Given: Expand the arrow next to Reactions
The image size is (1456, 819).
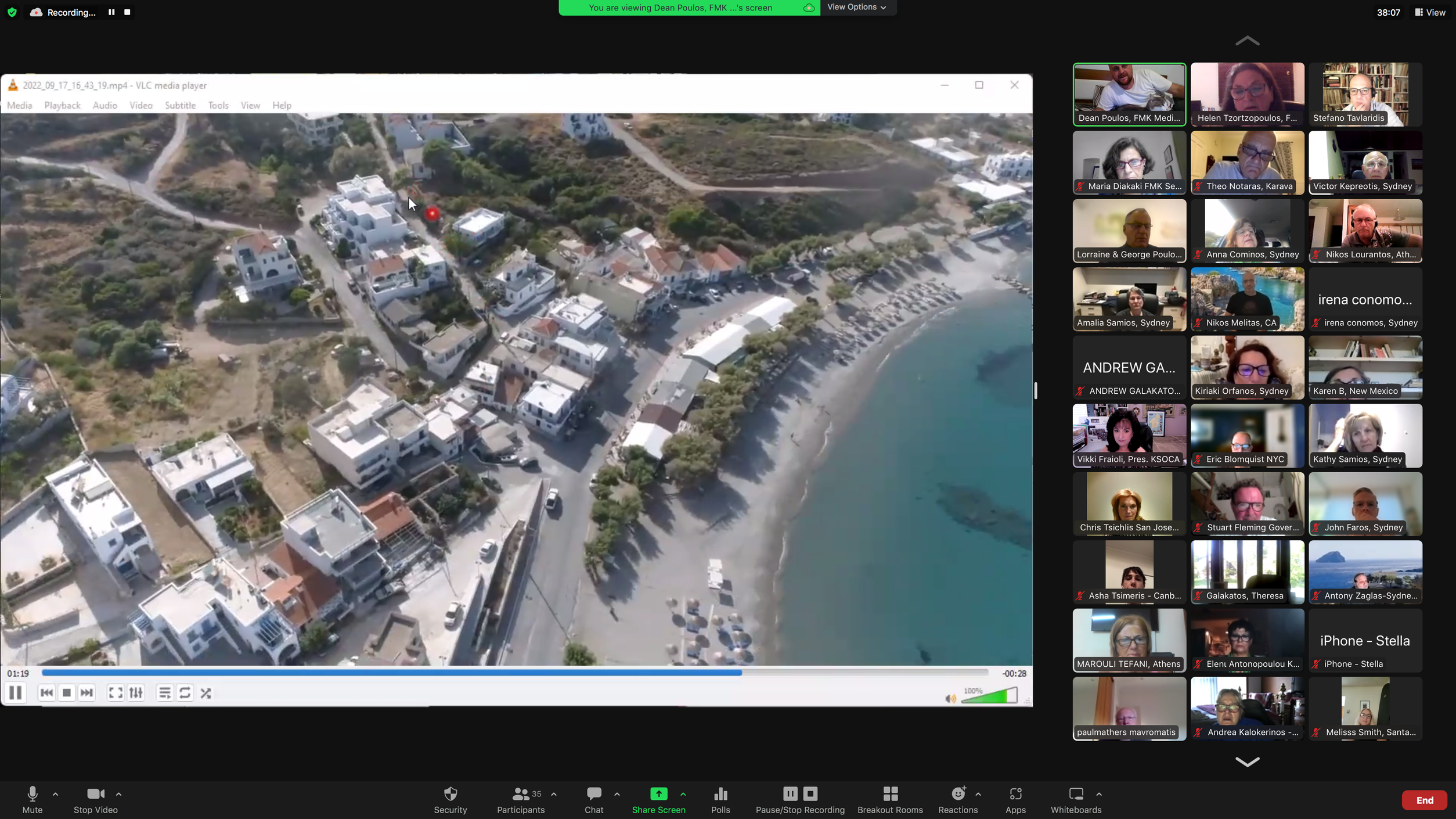Looking at the screenshot, I should (978, 794).
